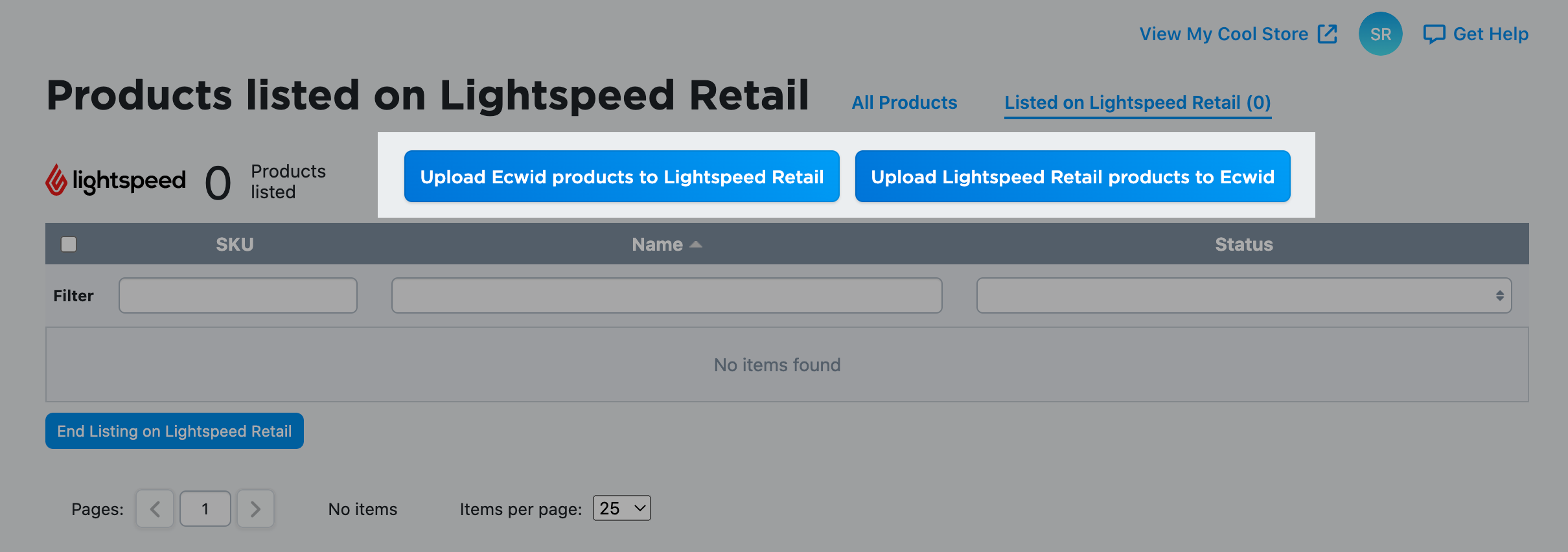Viewport: 1568px width, 552px height.
Task: Go to the next page arrow
Action: coord(255,509)
